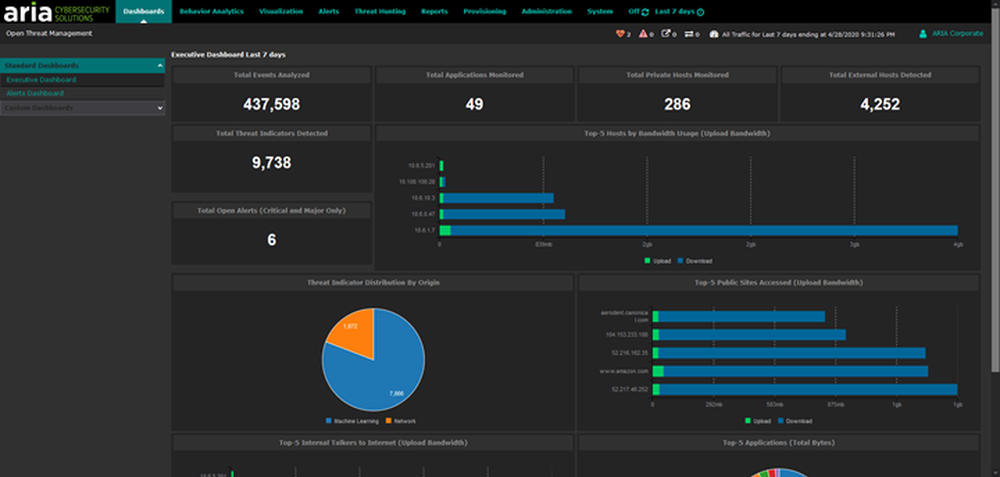1000x477 pixels.
Task: Click the Total Open Alerts value 6
Action: (272, 240)
